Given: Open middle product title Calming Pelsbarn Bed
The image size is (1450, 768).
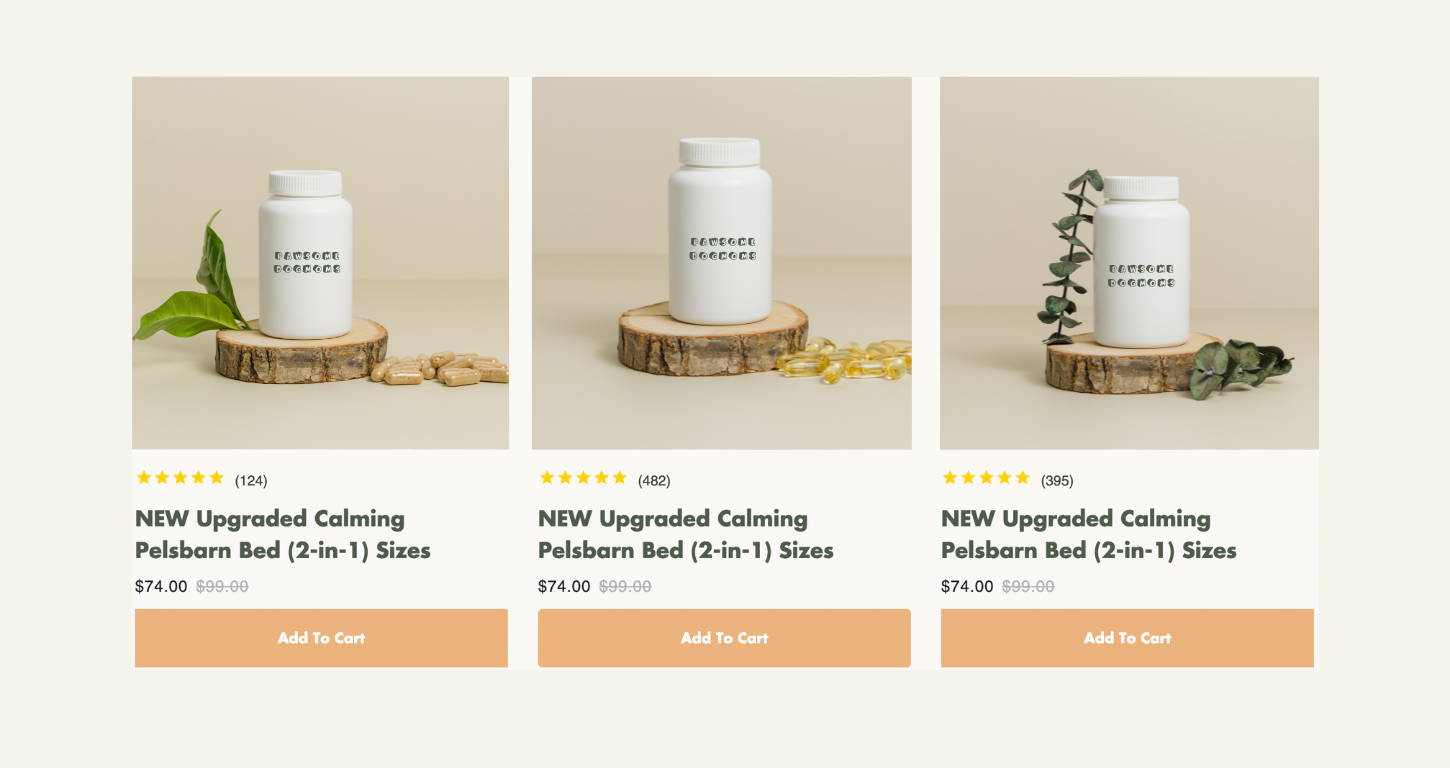Looking at the screenshot, I should [686, 534].
